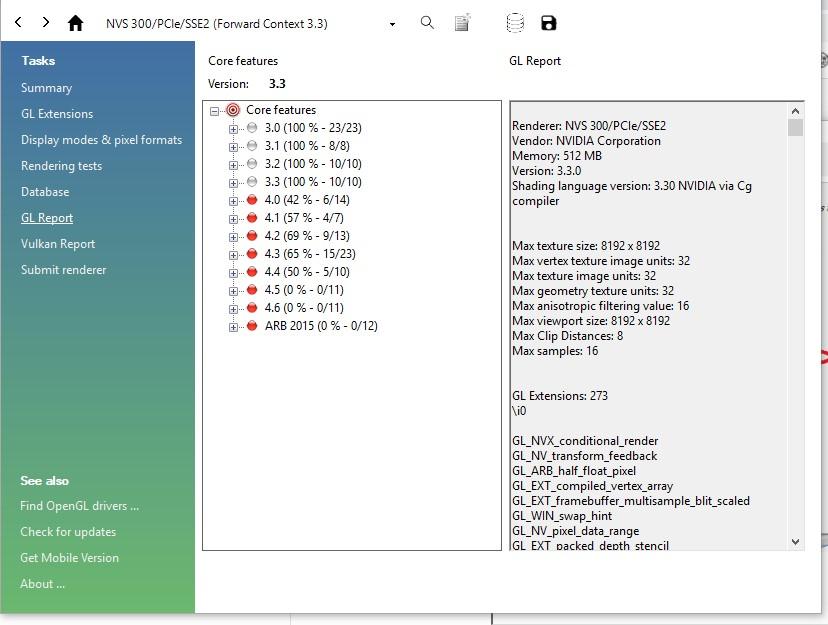Open the search magnifier icon
Screen dimensions: 828x625
point(427,22)
